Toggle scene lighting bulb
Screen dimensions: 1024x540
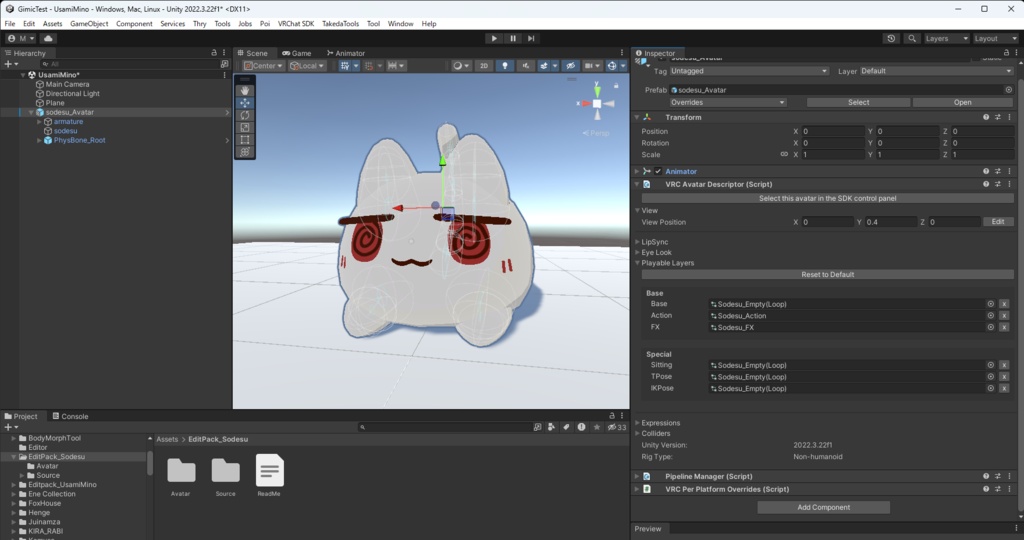[x=505, y=66]
